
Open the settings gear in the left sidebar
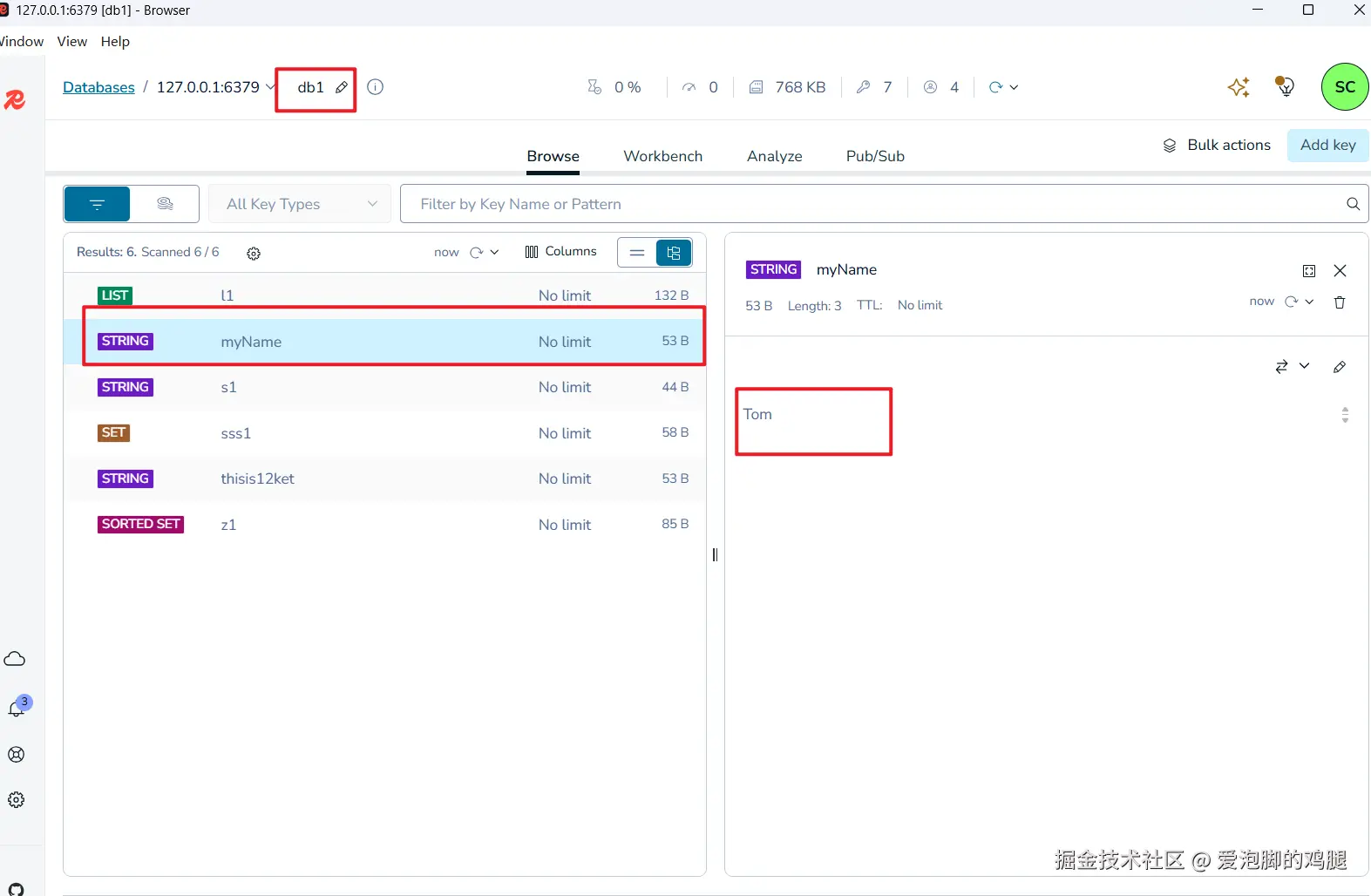(x=16, y=800)
